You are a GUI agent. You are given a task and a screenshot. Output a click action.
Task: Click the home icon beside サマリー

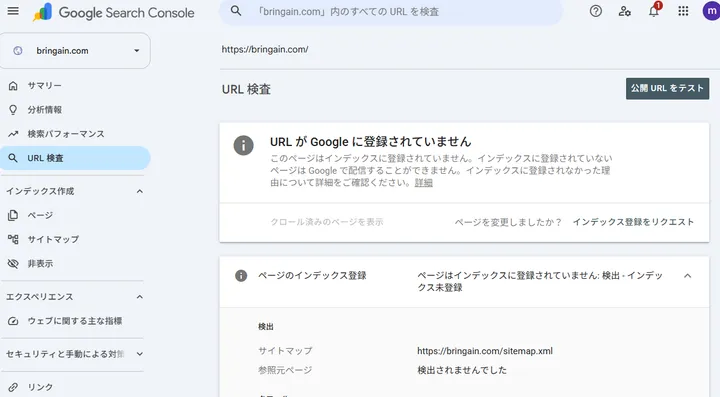tap(13, 85)
